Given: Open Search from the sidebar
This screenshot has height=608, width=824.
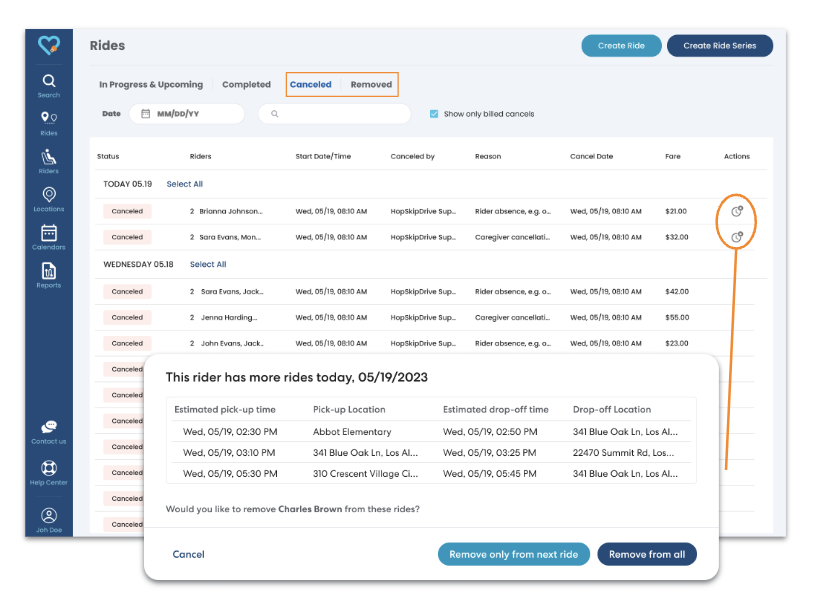Looking at the screenshot, I should click(48, 81).
